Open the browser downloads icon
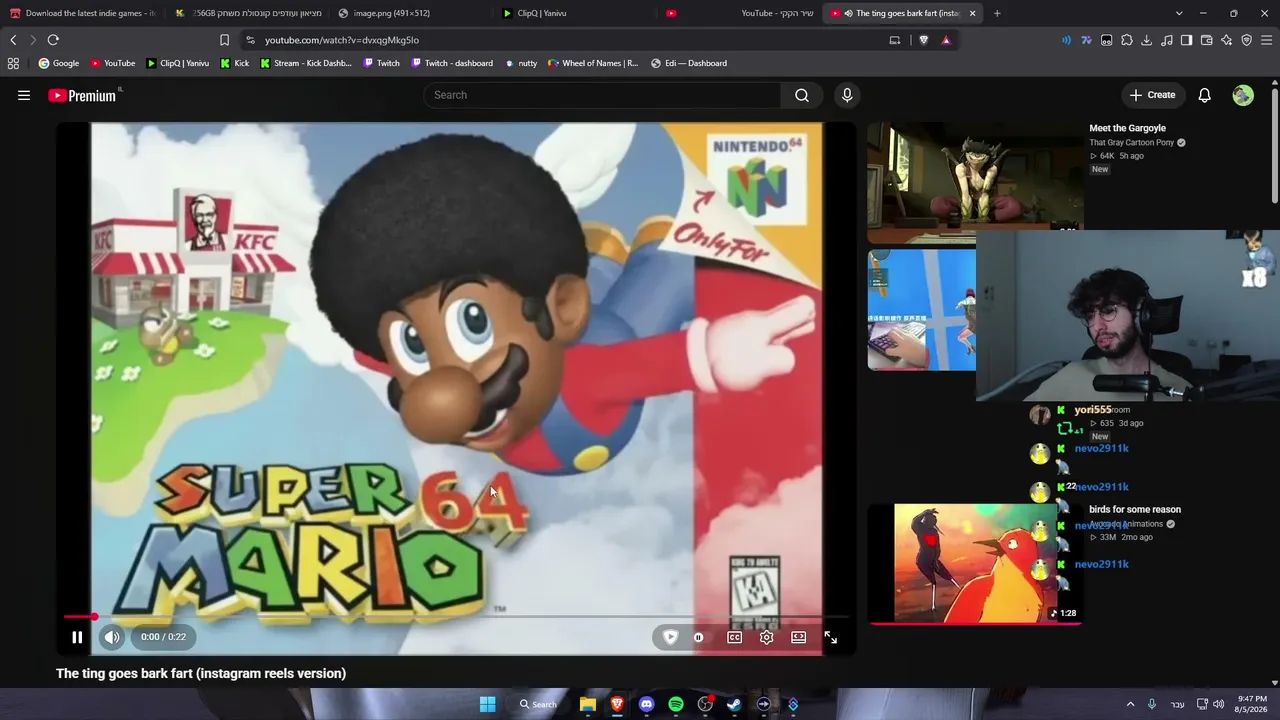 coord(1147,40)
